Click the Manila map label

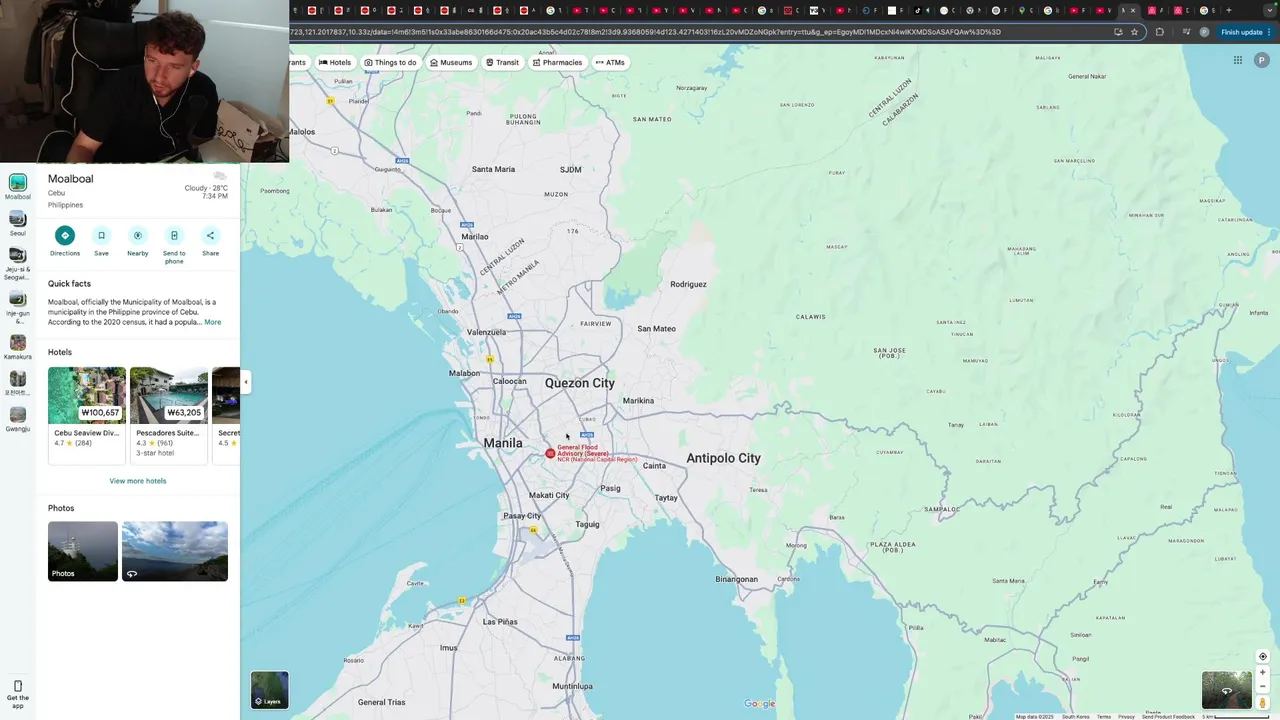(503, 443)
